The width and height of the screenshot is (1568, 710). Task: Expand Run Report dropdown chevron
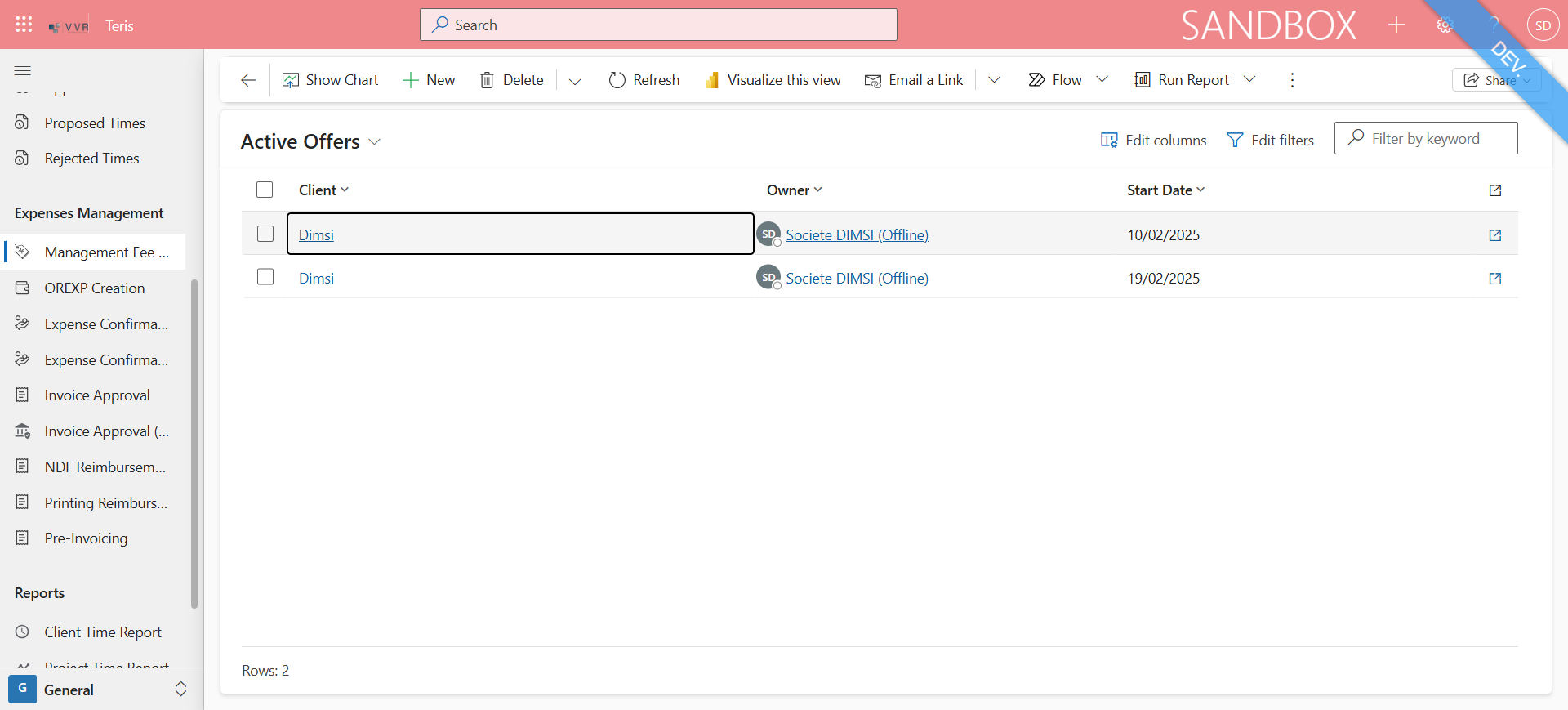coord(1249,79)
